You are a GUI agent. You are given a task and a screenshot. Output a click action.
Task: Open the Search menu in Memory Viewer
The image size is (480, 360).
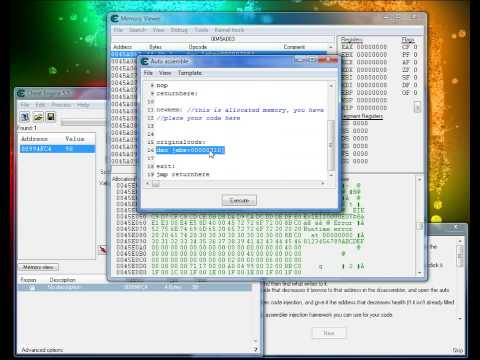137,30
